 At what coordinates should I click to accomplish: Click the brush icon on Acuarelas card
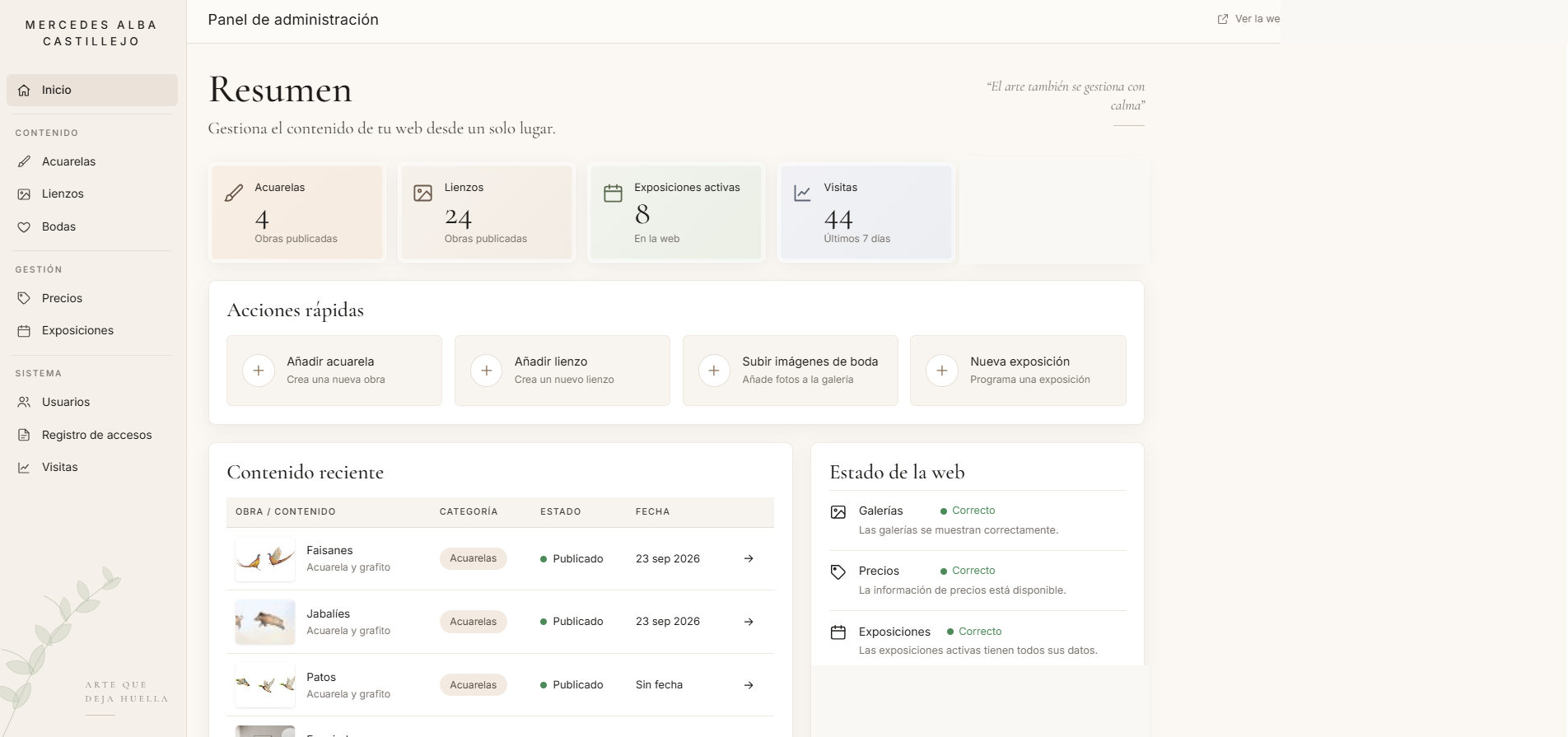click(x=234, y=194)
